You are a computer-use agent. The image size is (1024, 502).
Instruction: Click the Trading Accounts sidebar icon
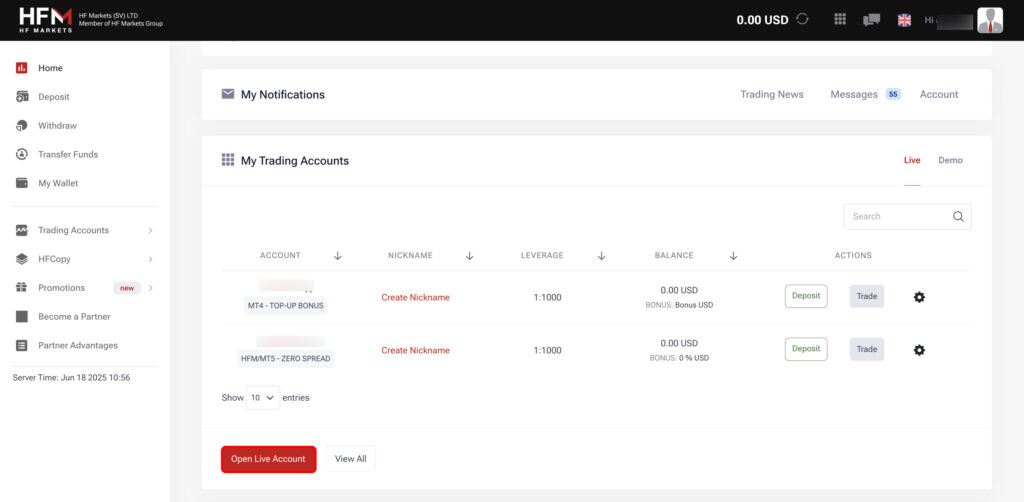pos(22,230)
